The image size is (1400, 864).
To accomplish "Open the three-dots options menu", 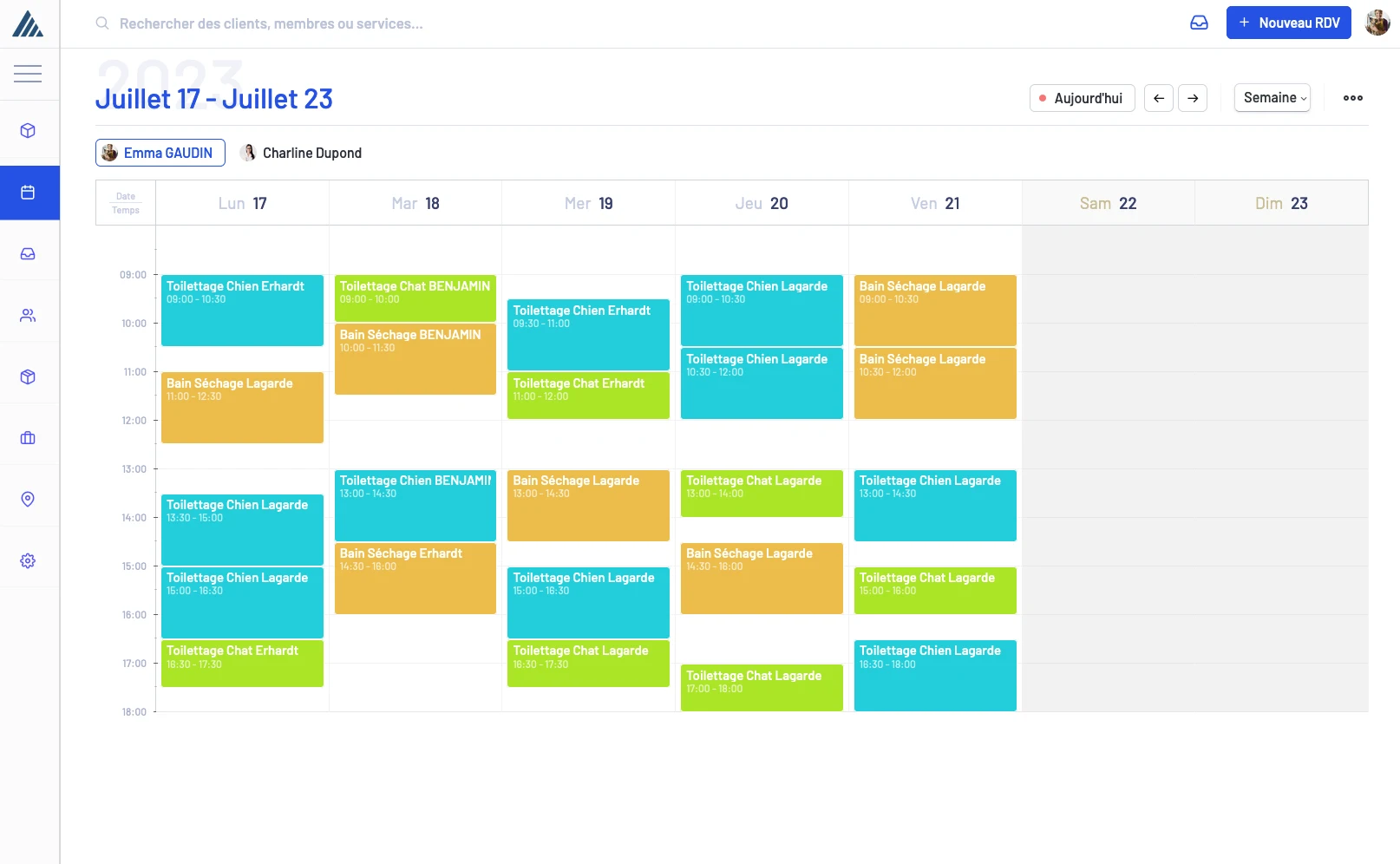I will [1352, 98].
